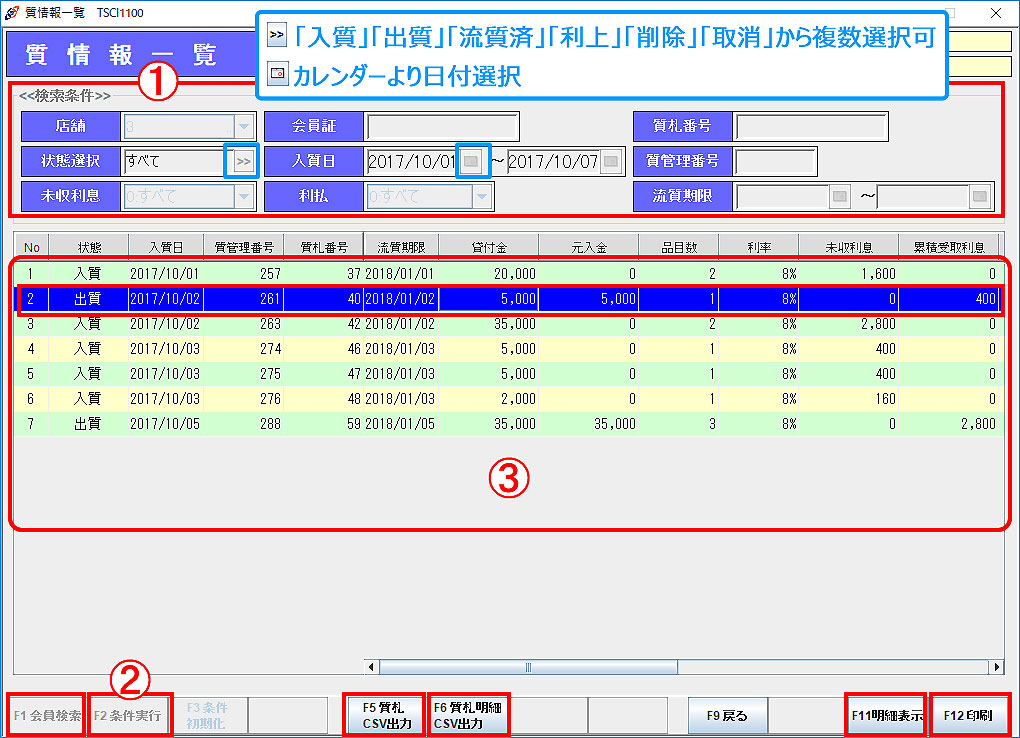
Task: Export with F6 質札明細 CSV出力
Action: (x=468, y=716)
